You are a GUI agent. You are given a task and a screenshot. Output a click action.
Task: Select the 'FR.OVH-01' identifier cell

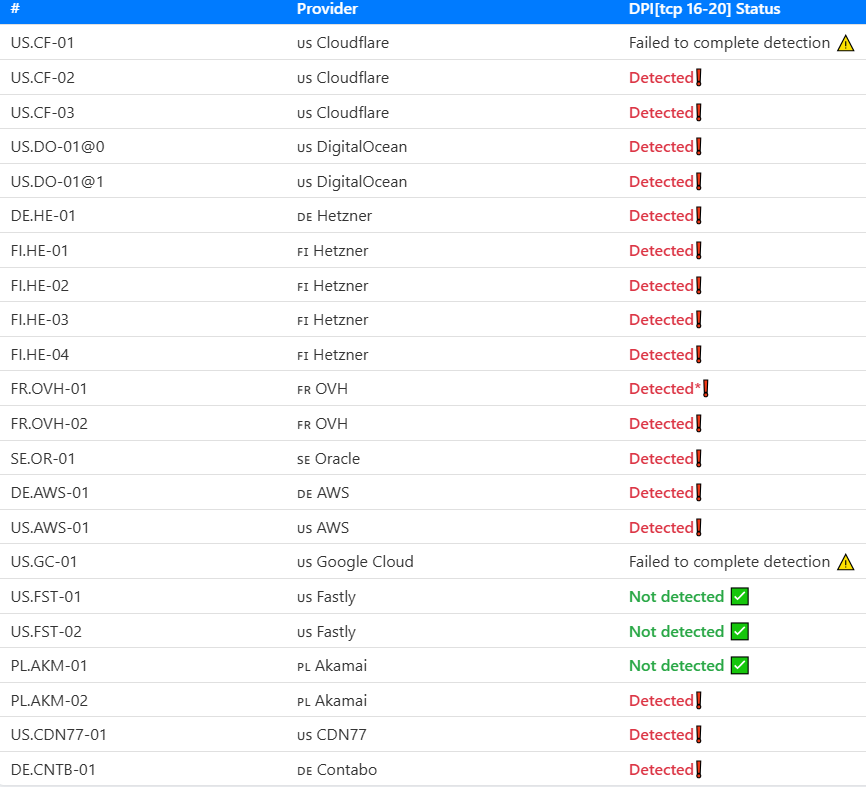click(x=49, y=389)
